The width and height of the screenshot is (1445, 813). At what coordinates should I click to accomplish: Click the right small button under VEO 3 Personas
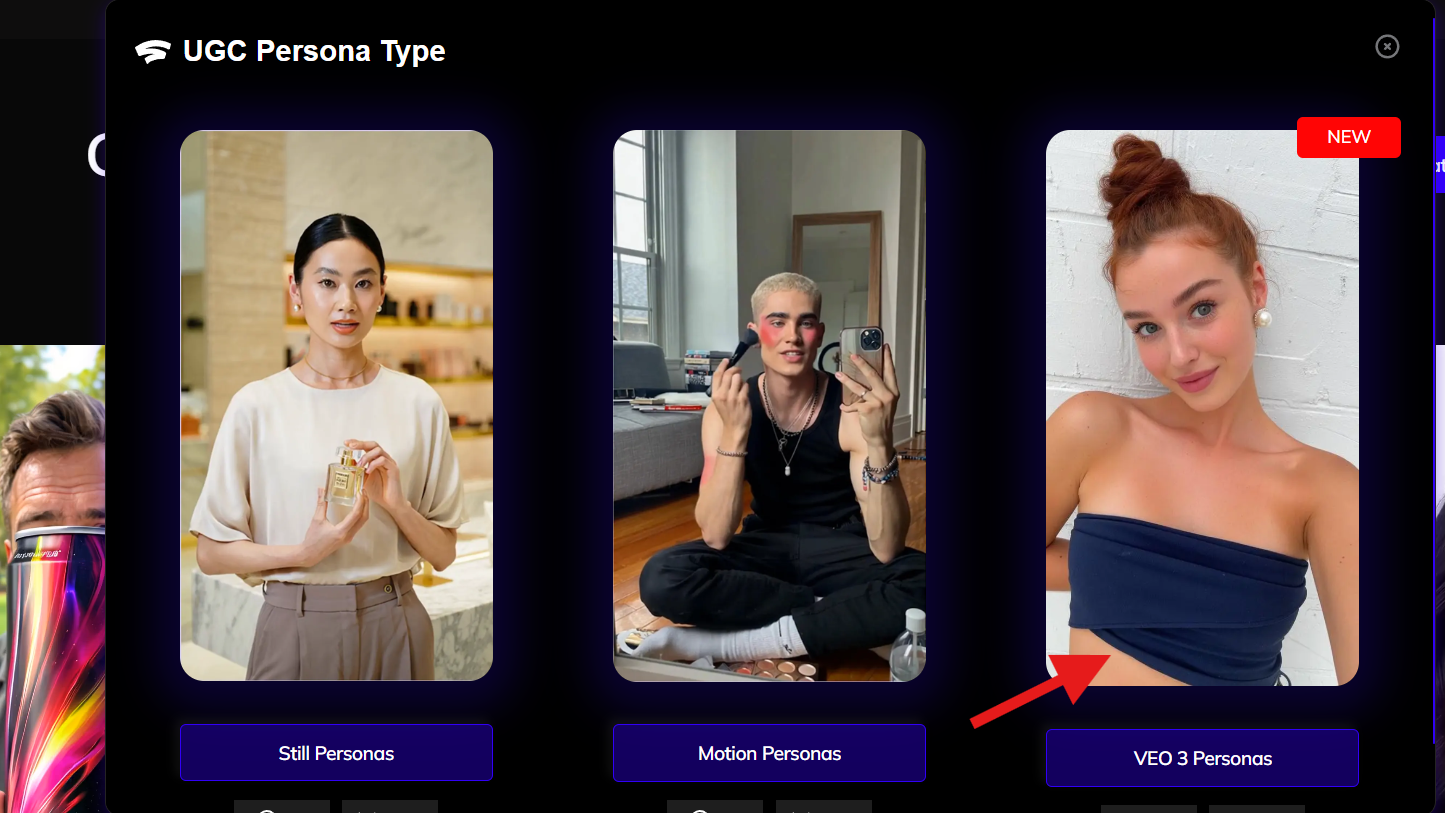pyautogui.click(x=1256, y=809)
